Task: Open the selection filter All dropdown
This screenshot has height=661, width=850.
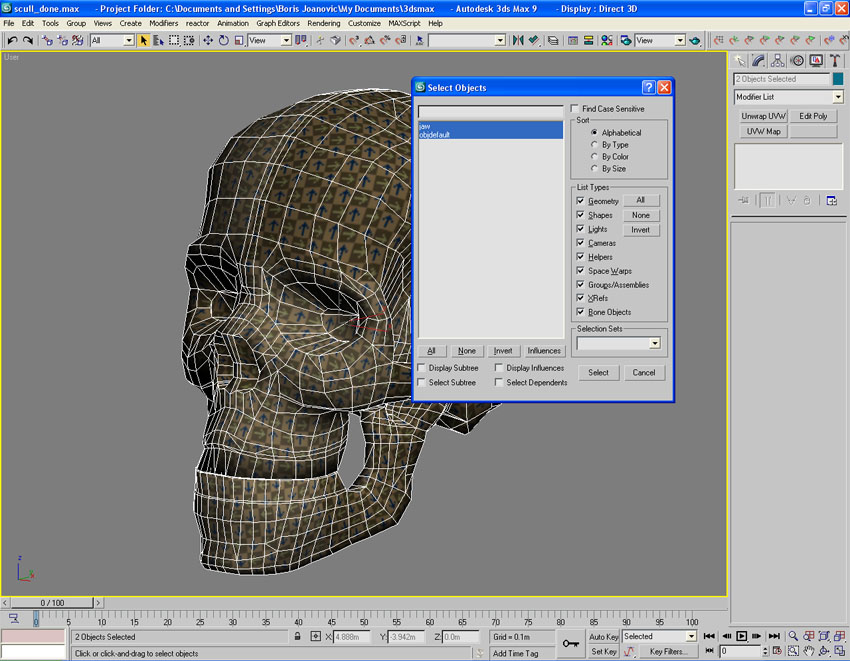Action: (128, 40)
